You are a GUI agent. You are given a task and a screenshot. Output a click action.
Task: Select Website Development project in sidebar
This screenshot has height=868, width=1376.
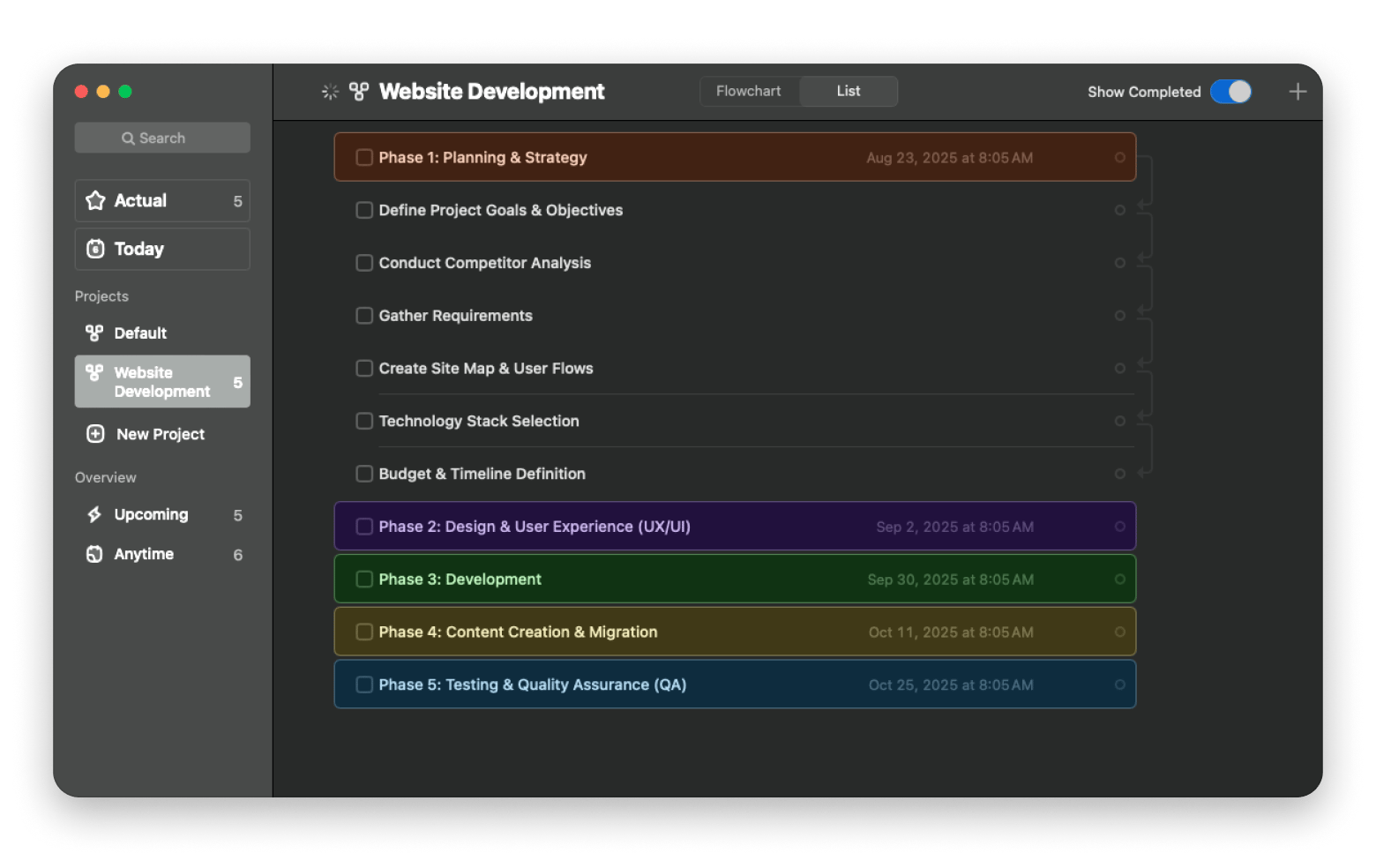(162, 382)
